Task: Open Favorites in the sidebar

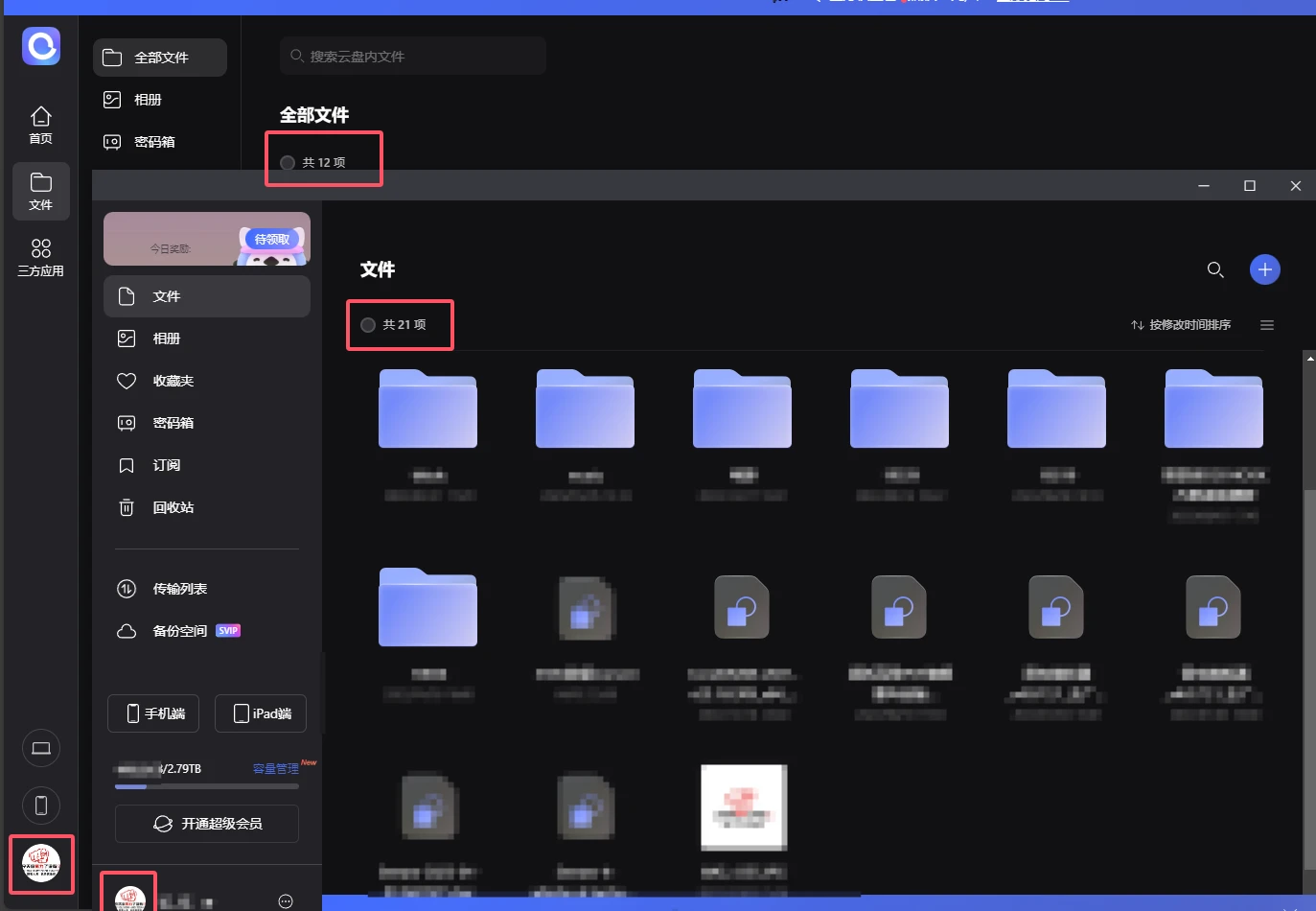Action: [x=173, y=381]
